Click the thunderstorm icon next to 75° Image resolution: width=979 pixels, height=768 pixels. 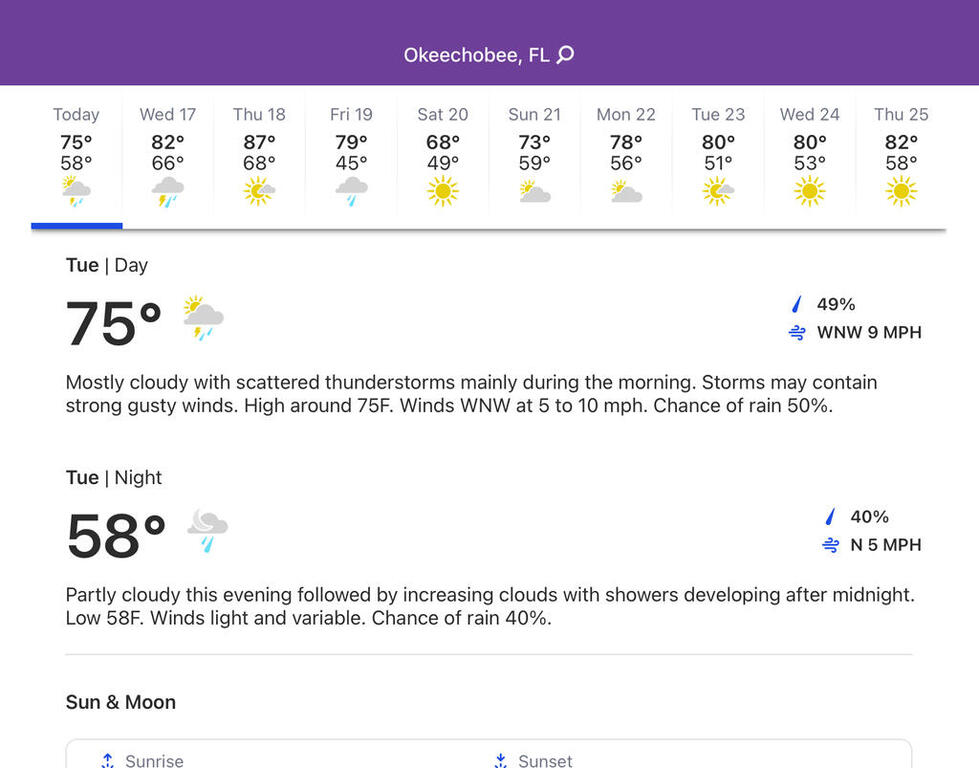click(203, 319)
